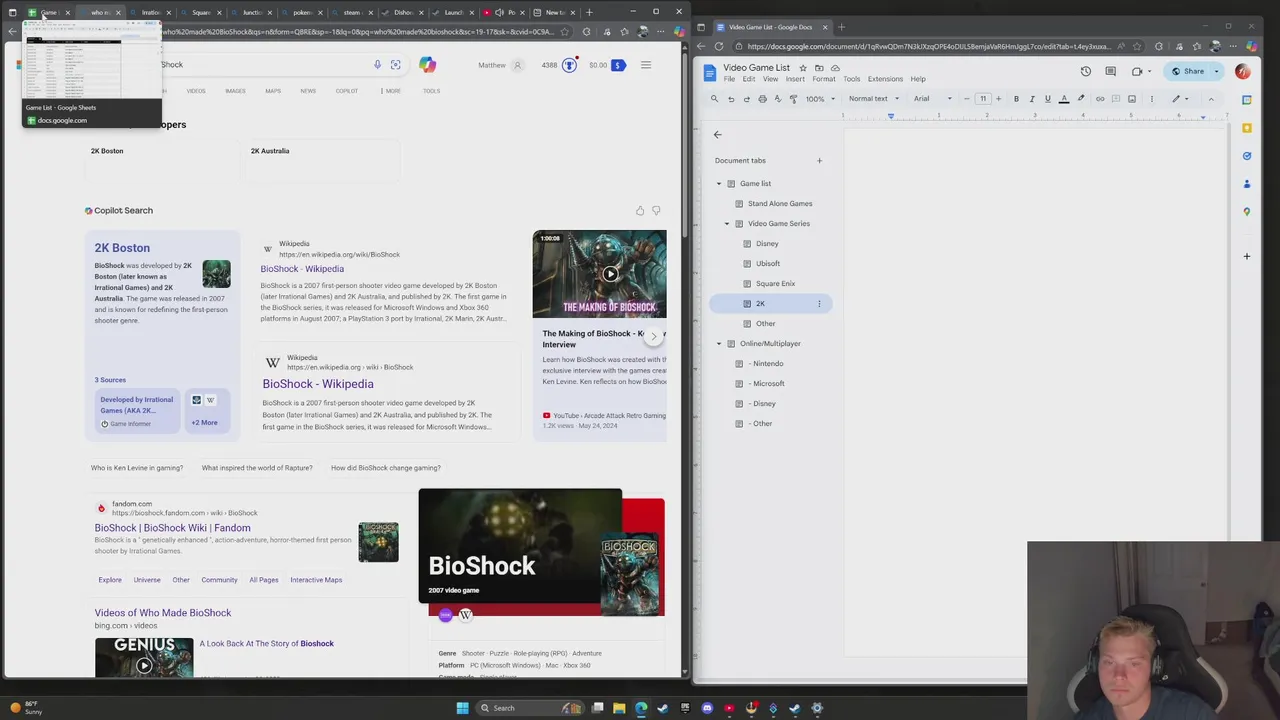Viewport: 1280px width, 720px height.
Task: Switch to the VIDEOS search tab in Bing
Action: (196, 91)
